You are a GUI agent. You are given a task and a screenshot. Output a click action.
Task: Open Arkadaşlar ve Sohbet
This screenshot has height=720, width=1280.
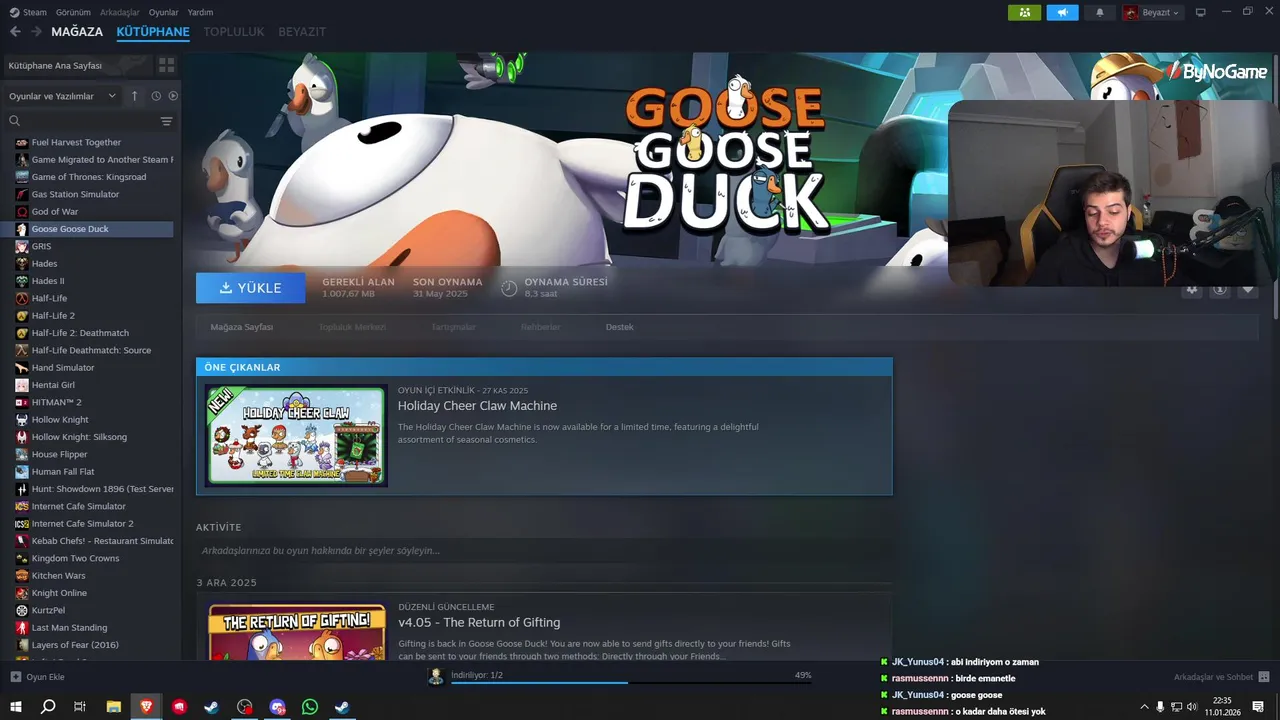pyautogui.click(x=1221, y=677)
